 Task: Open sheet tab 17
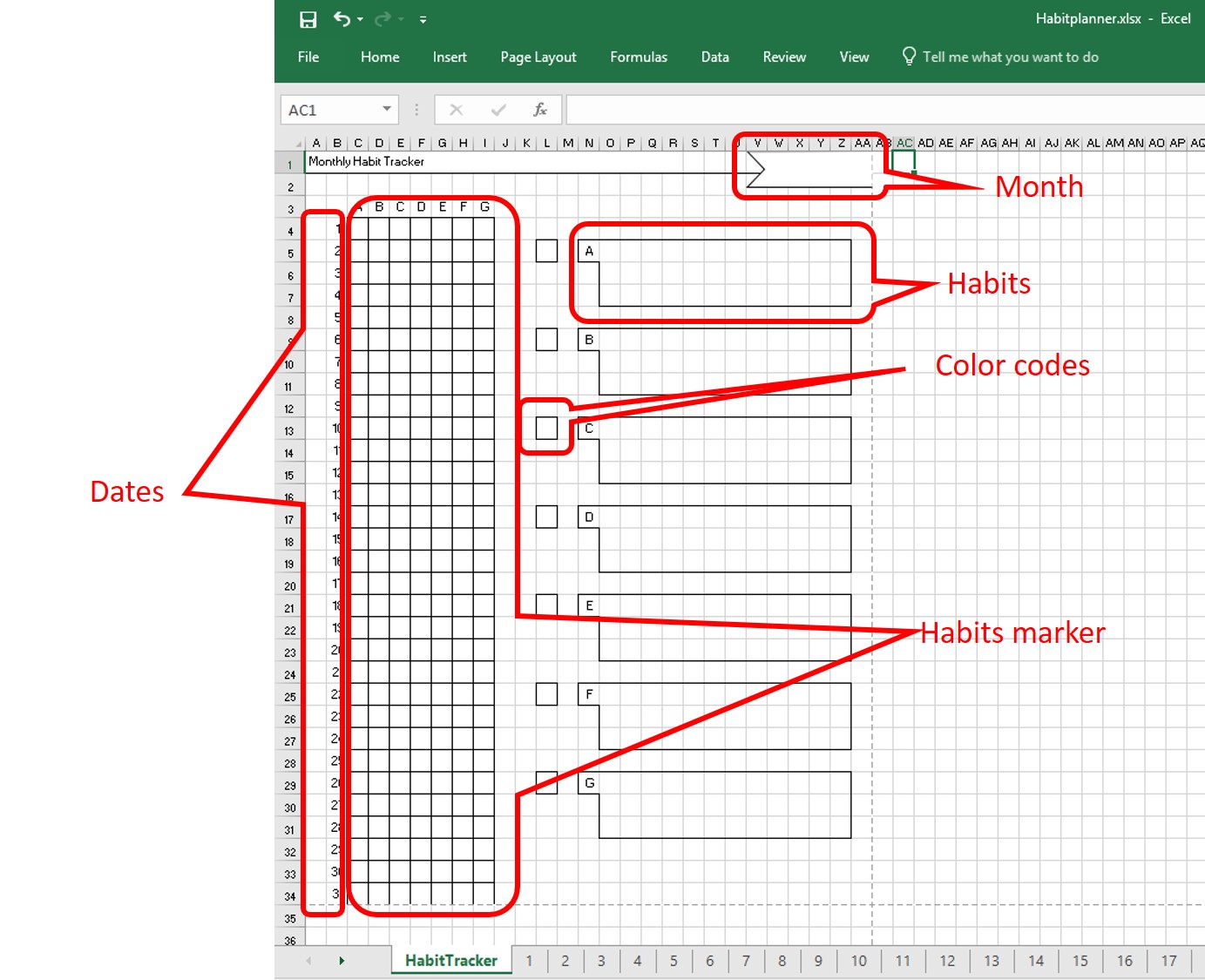click(x=1169, y=960)
